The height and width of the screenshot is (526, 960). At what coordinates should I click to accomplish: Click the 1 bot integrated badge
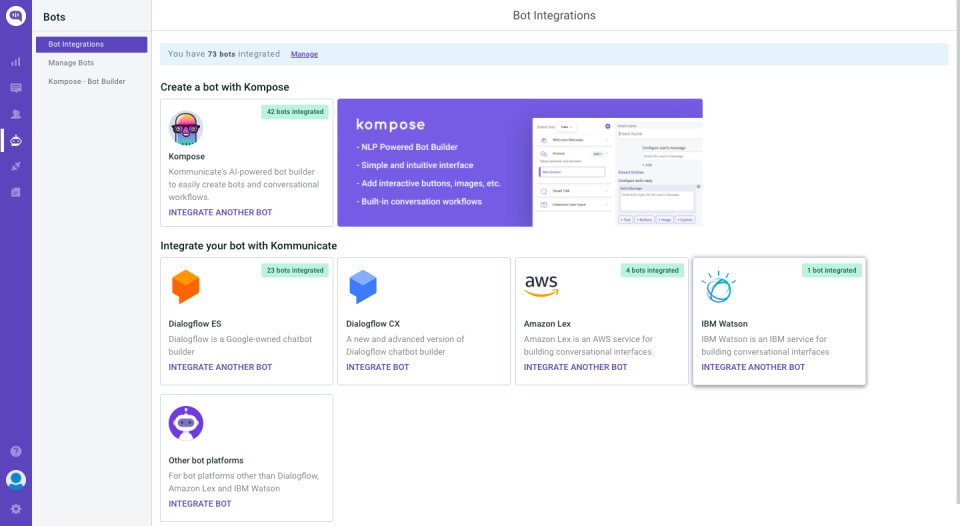pyautogui.click(x=831, y=270)
